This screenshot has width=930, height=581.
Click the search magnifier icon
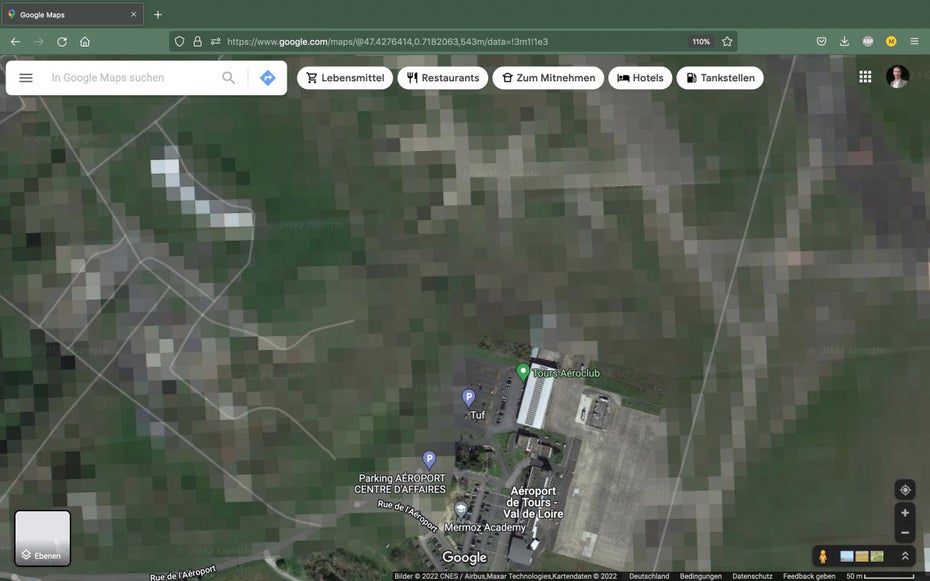[x=228, y=78]
